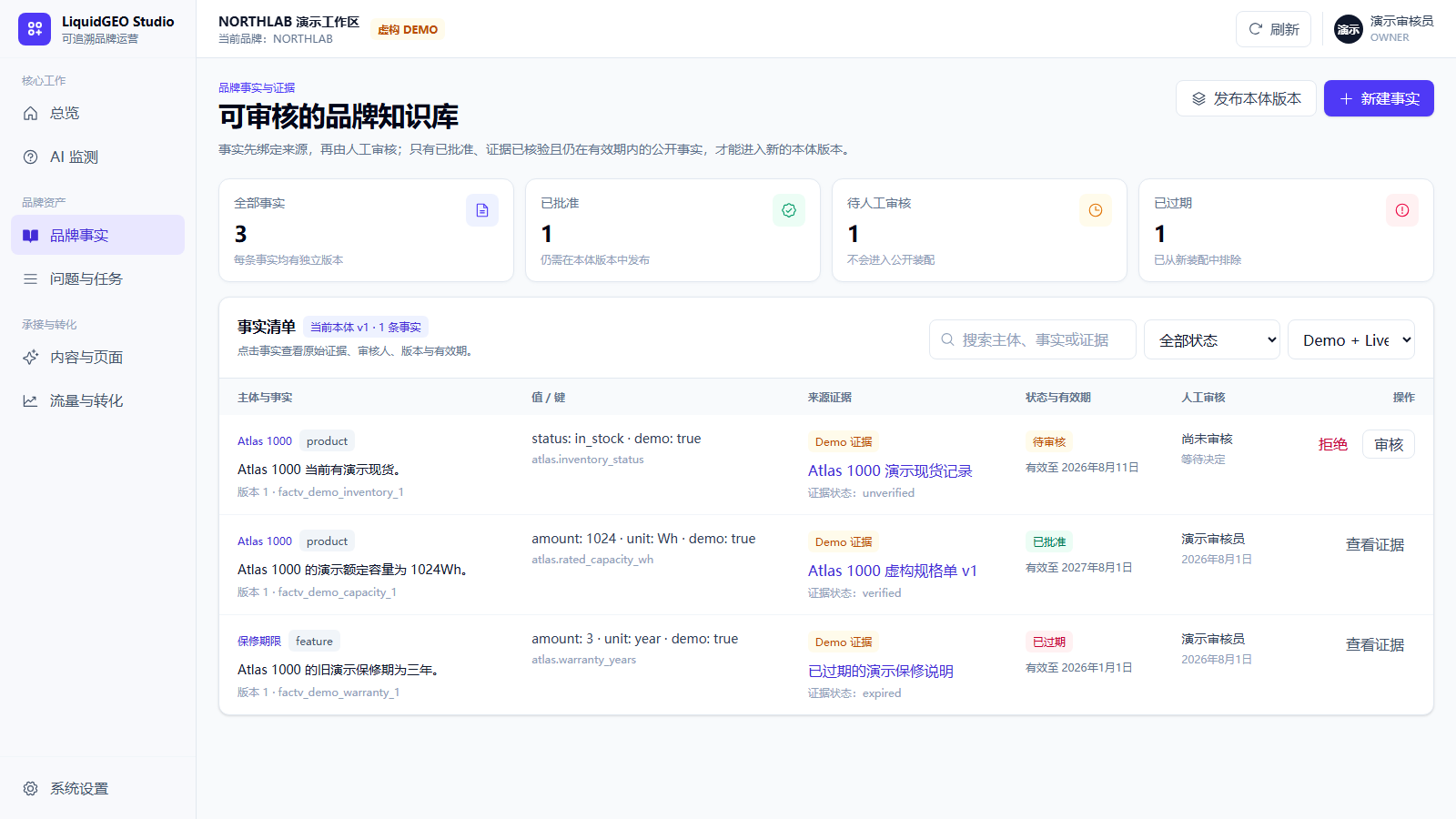
Task: Click the 总览 home icon
Action: pos(30,113)
